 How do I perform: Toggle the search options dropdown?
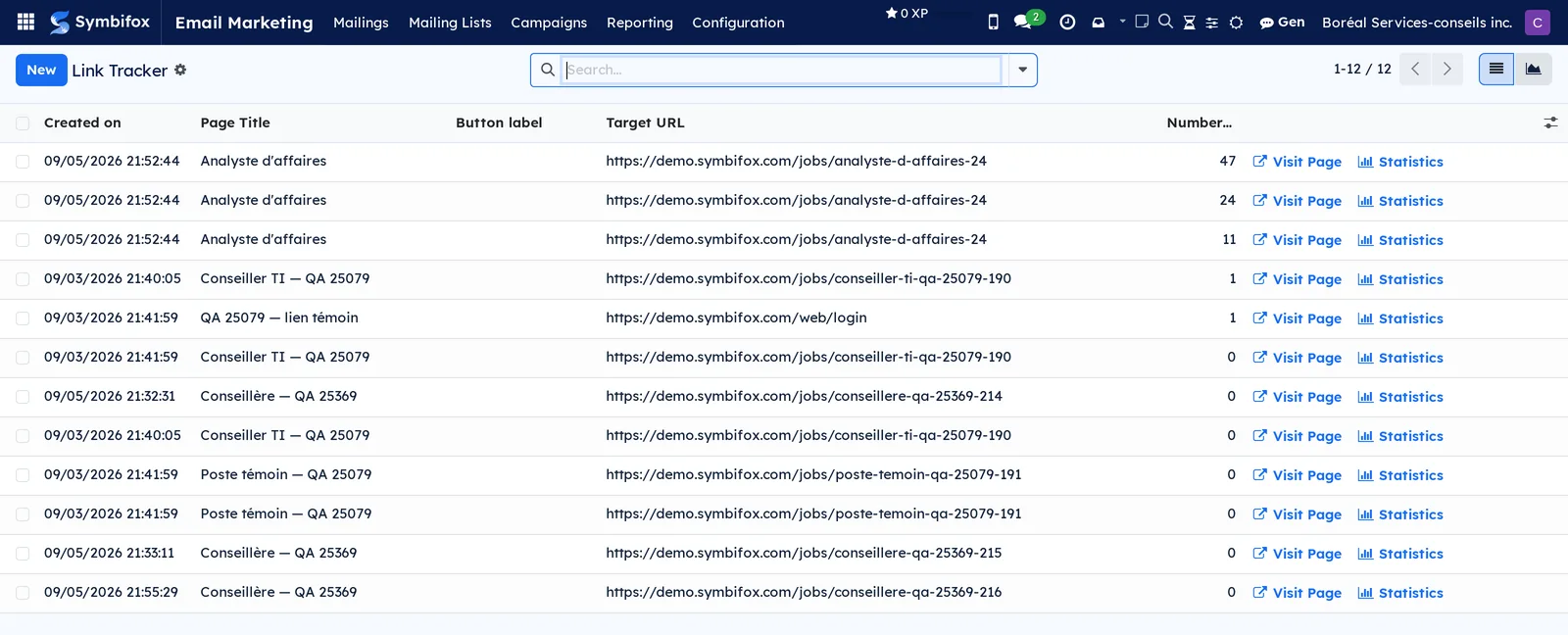pos(1022,70)
